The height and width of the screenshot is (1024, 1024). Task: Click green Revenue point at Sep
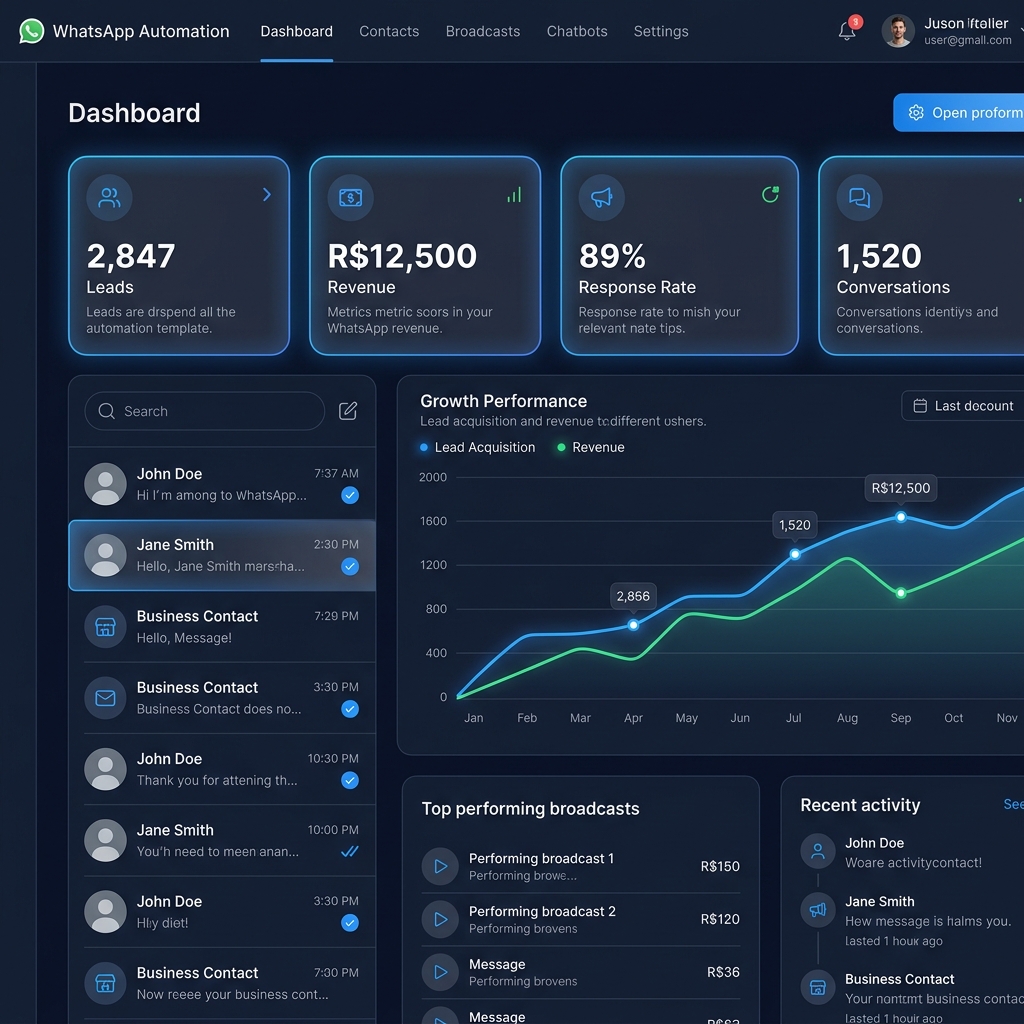click(x=901, y=593)
